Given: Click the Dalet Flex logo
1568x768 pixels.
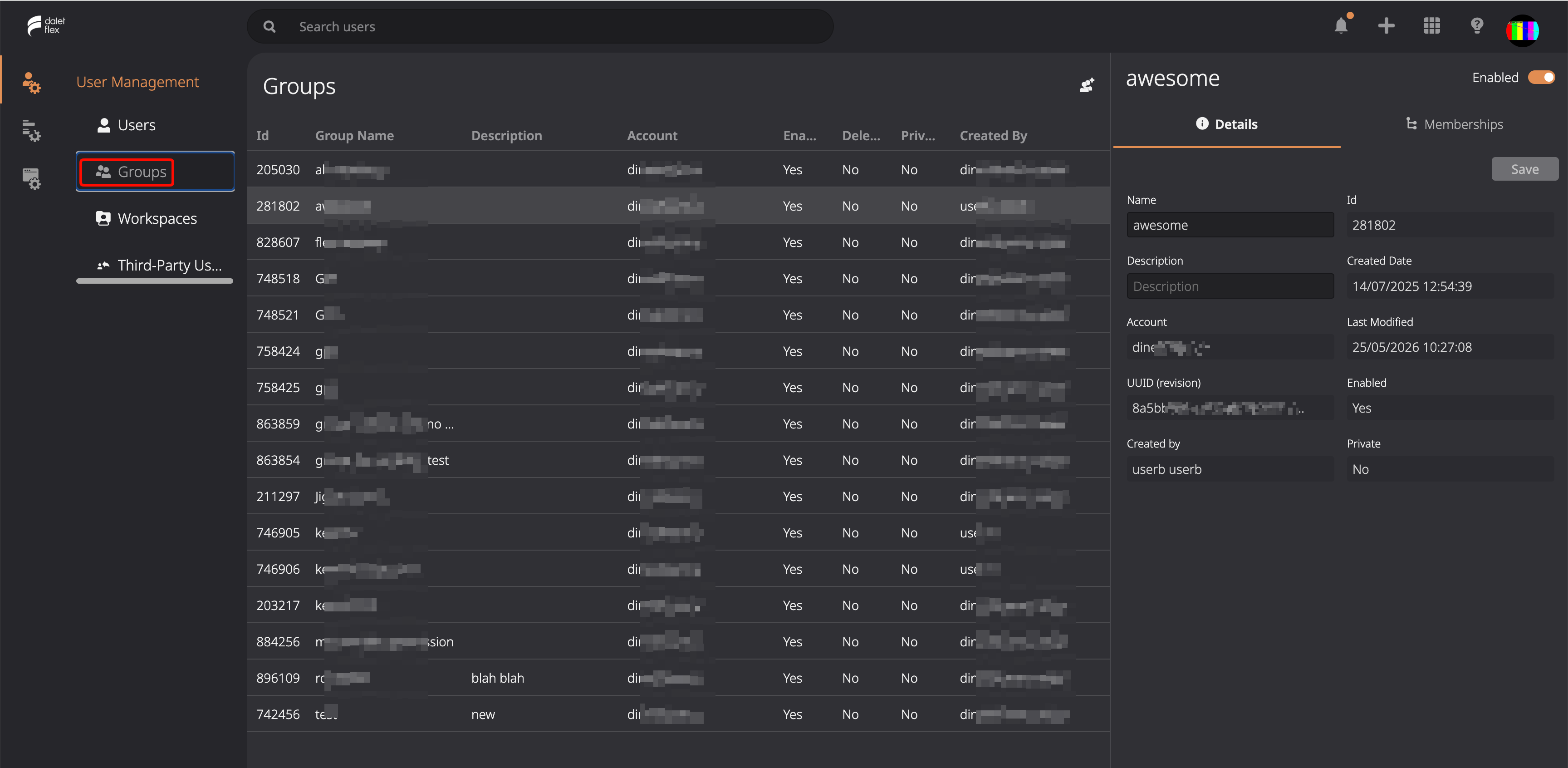Looking at the screenshot, I should click(46, 25).
